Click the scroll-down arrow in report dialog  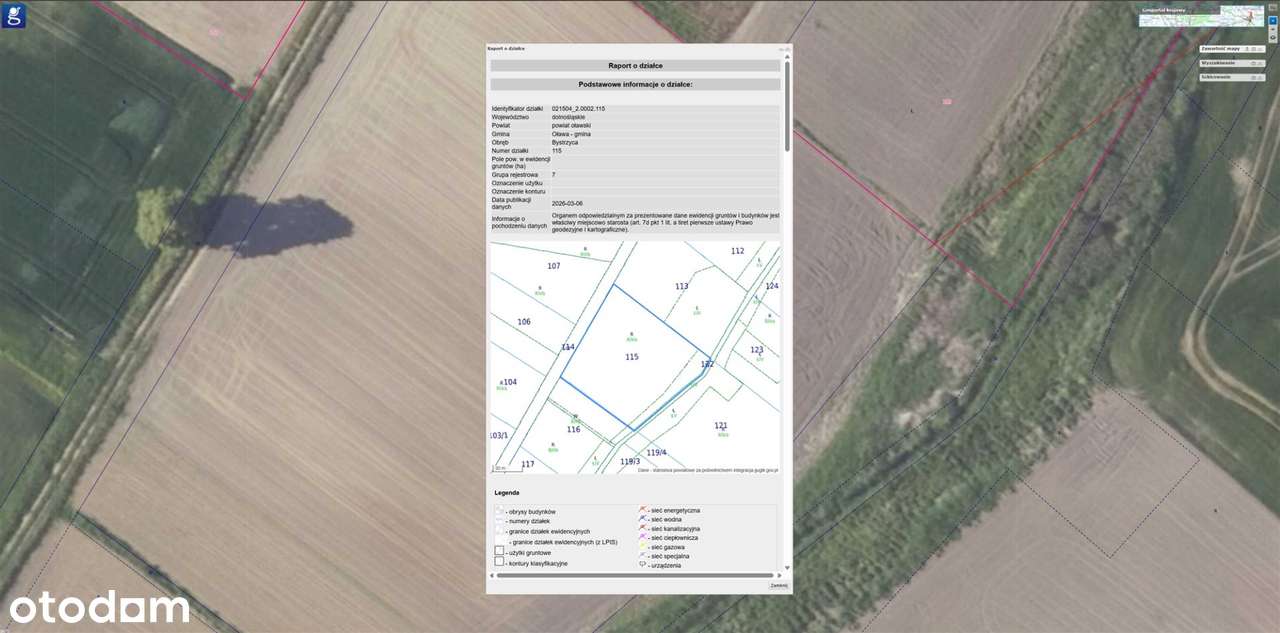(787, 567)
